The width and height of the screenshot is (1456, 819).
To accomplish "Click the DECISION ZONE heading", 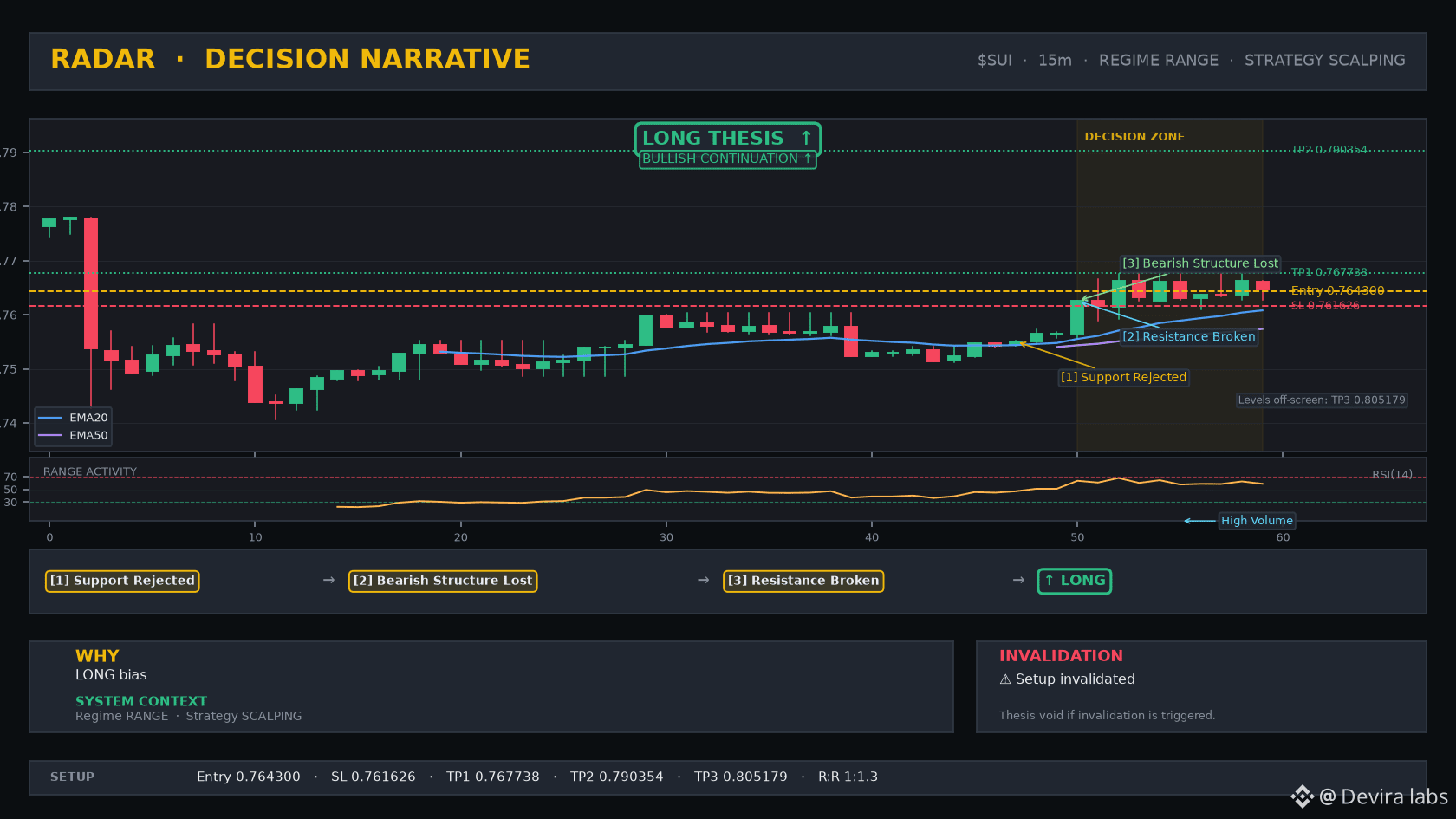I will 1134,137.
